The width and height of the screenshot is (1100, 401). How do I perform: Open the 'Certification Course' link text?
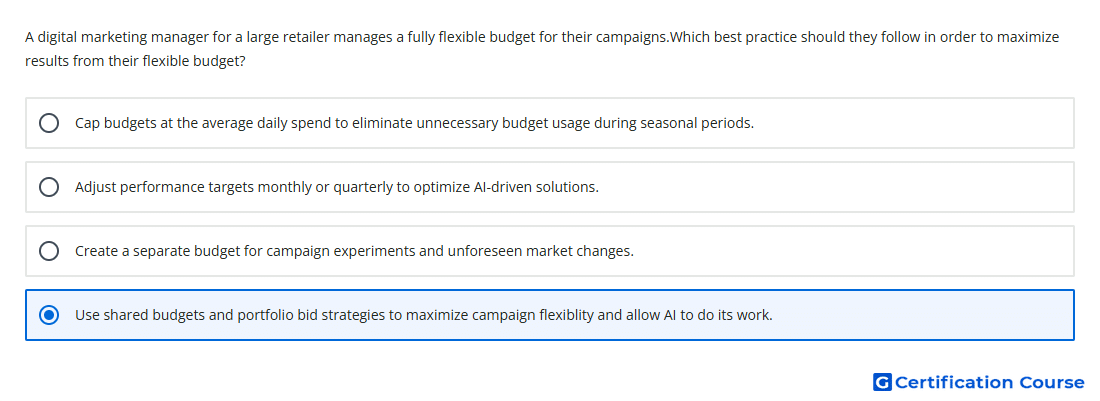coord(989,382)
